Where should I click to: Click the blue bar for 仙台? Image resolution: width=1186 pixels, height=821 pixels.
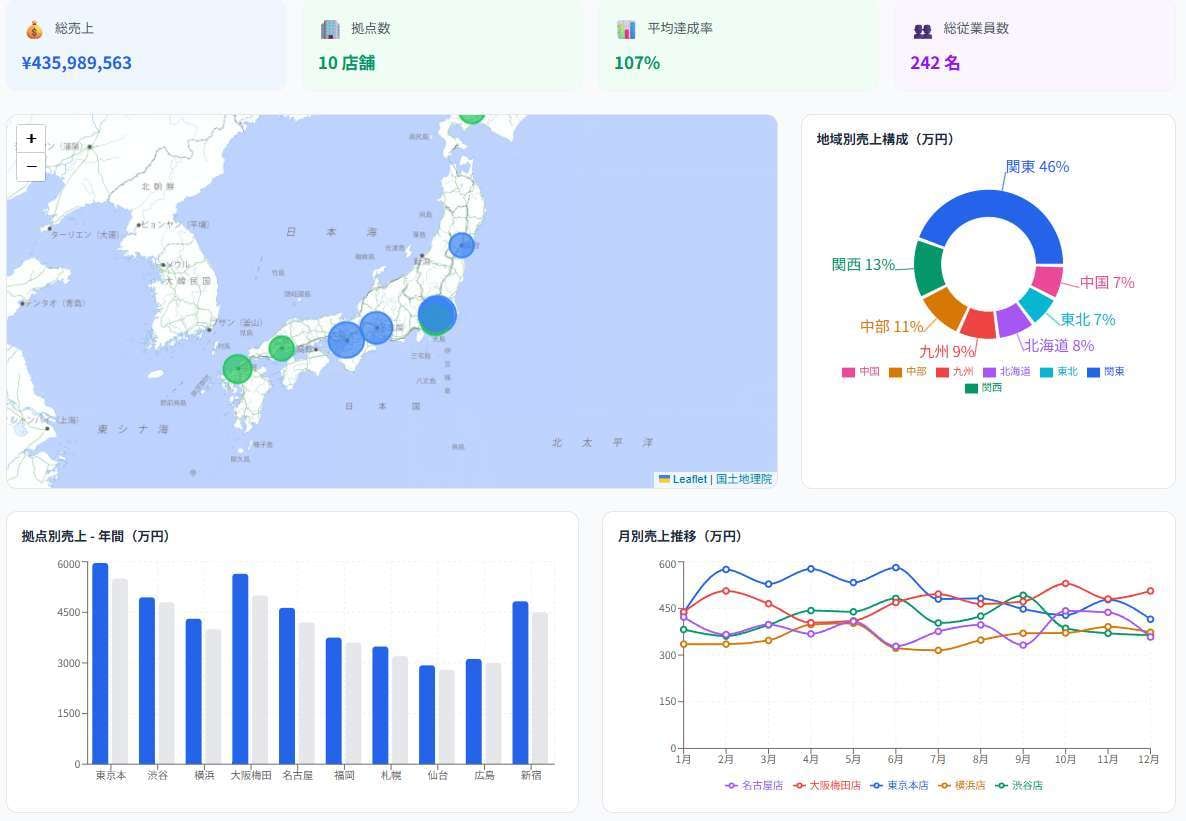click(427, 715)
